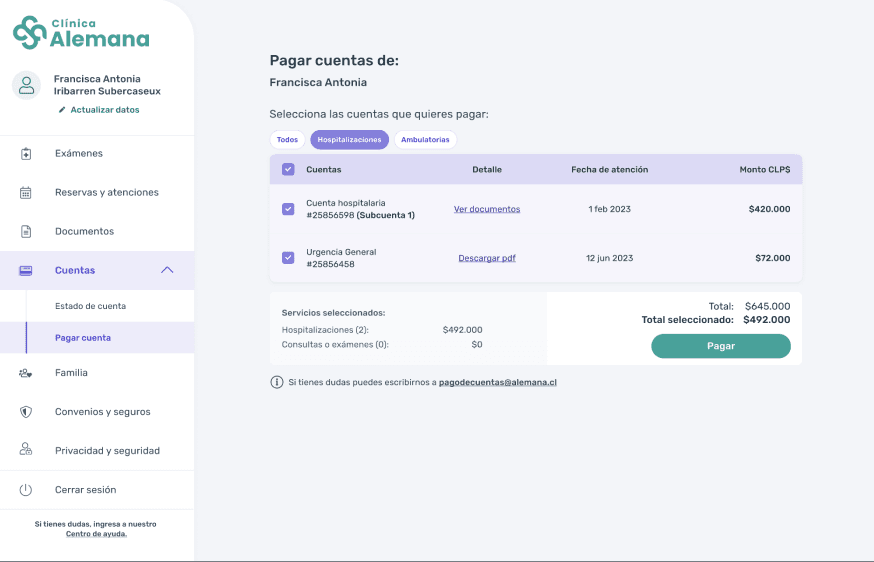Open the Ver documentos link
874x562 pixels.
click(487, 209)
